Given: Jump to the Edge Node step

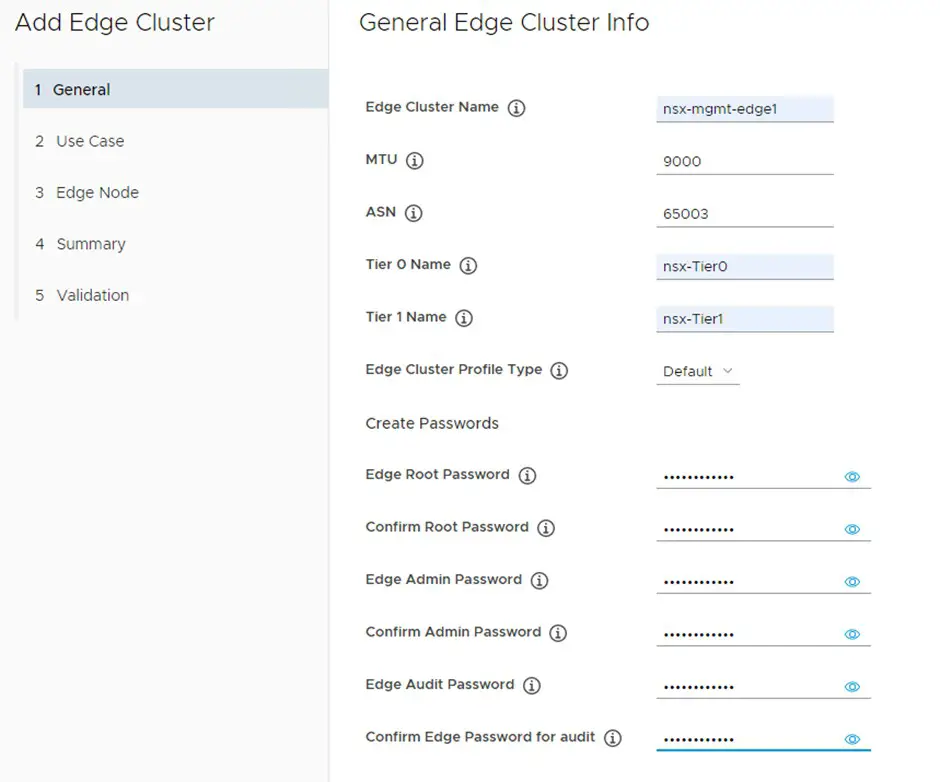Looking at the screenshot, I should [x=96, y=192].
